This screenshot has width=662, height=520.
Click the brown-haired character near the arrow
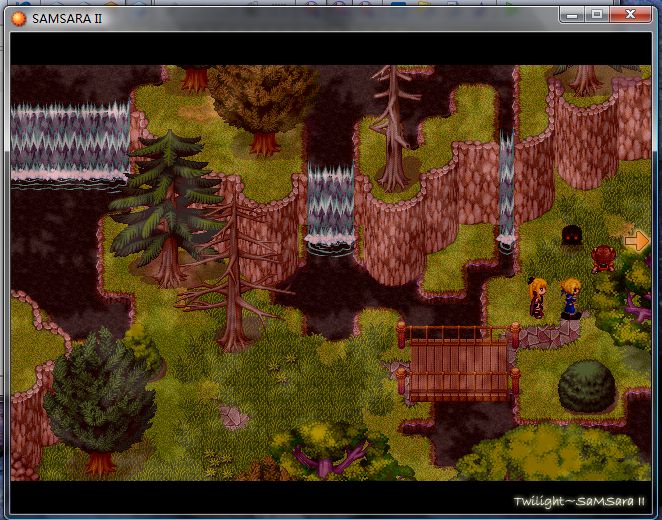coord(603,259)
